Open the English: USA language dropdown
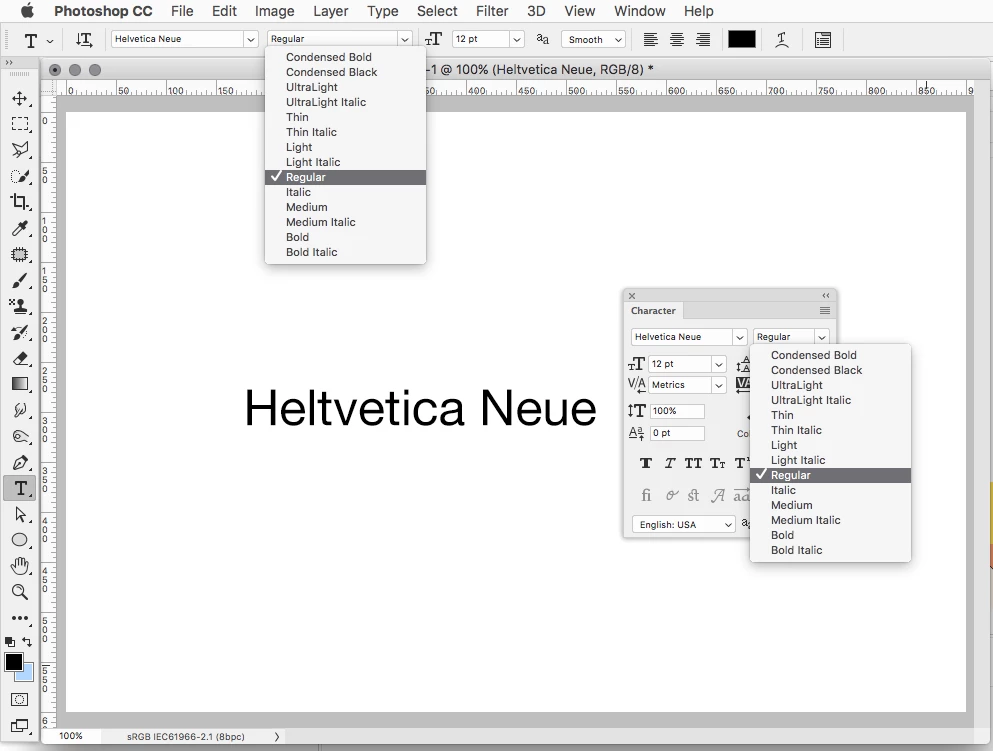 point(683,524)
